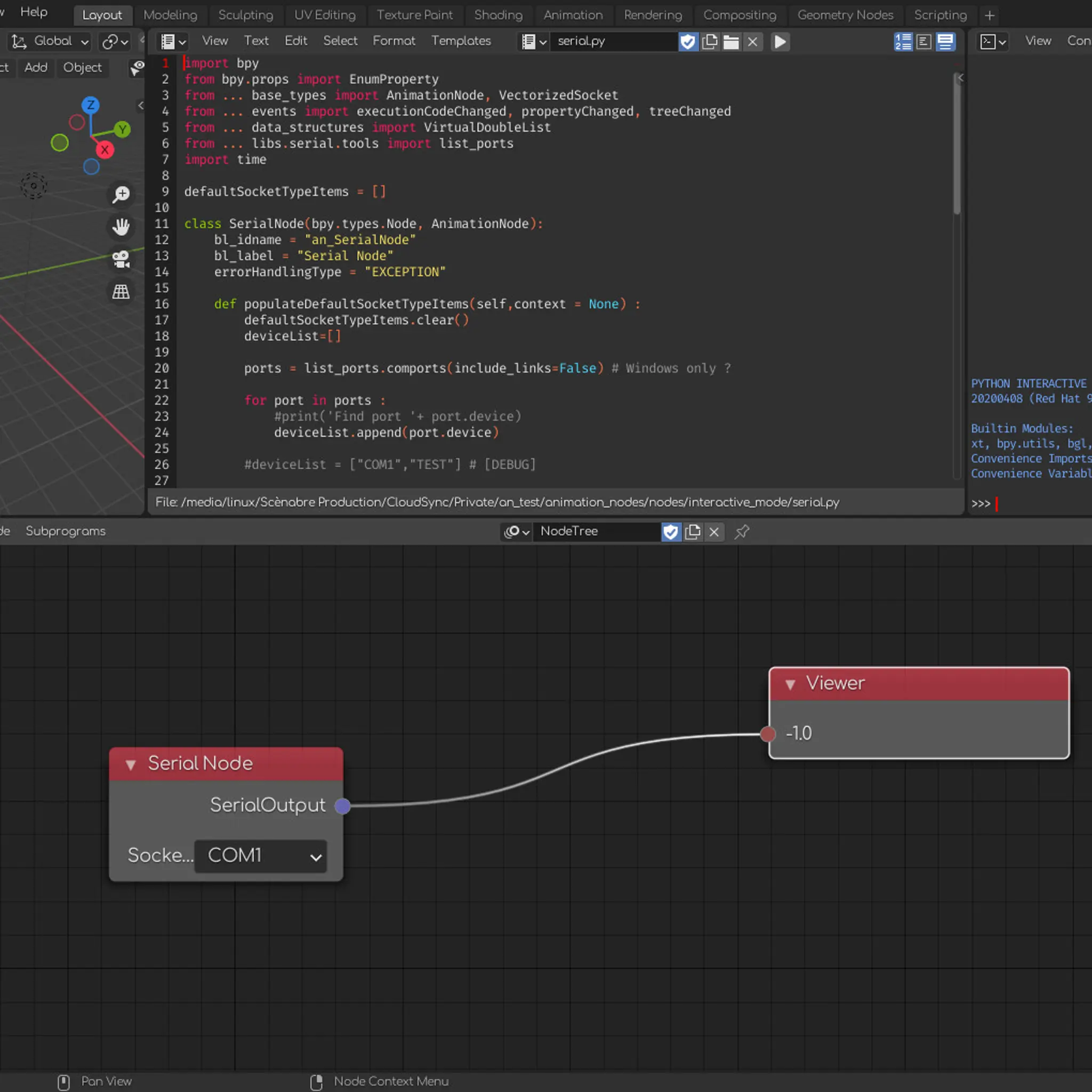Open the node tree browse dropdown beside NodeTree
This screenshot has height=1092, width=1092.
(x=517, y=531)
